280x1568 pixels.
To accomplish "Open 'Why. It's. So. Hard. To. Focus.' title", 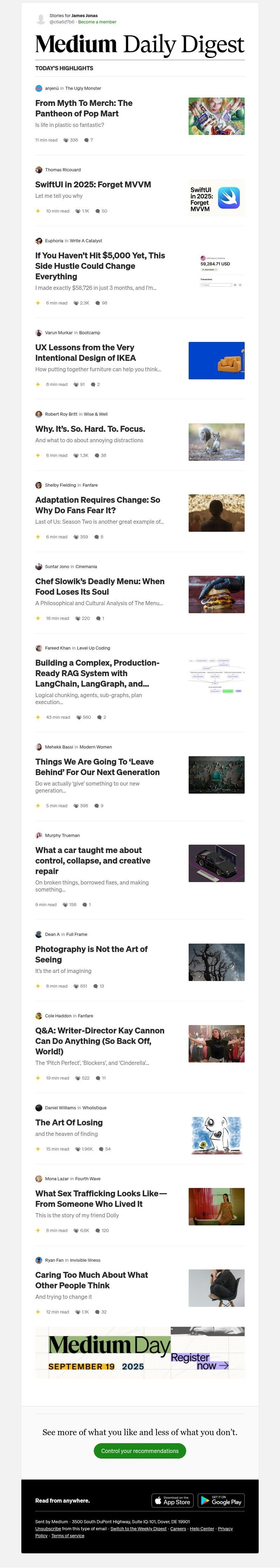I will (x=90, y=429).
